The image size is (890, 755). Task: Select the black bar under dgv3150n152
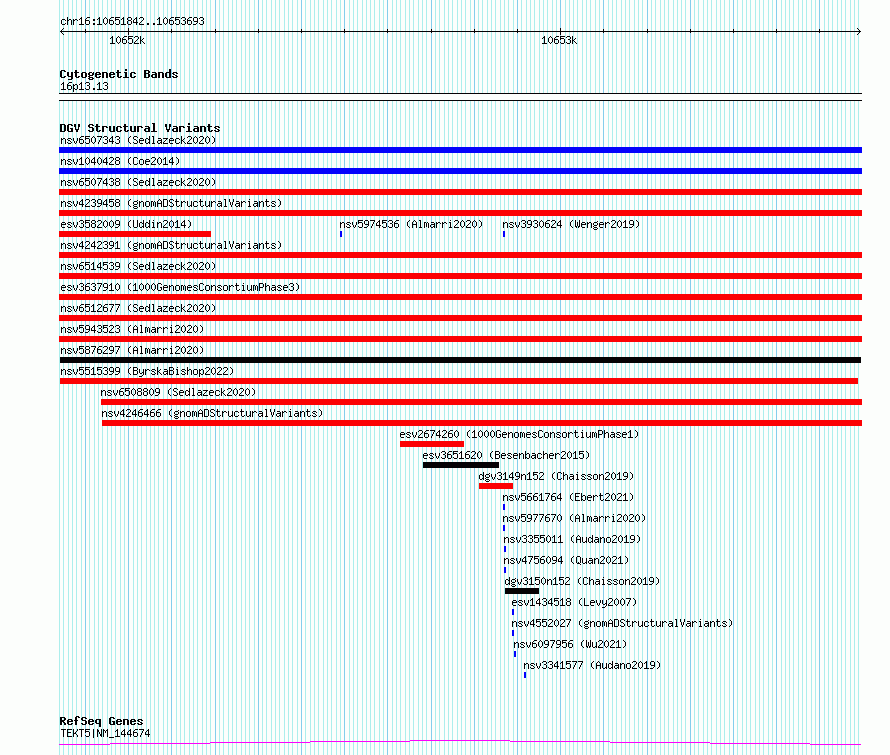522,591
